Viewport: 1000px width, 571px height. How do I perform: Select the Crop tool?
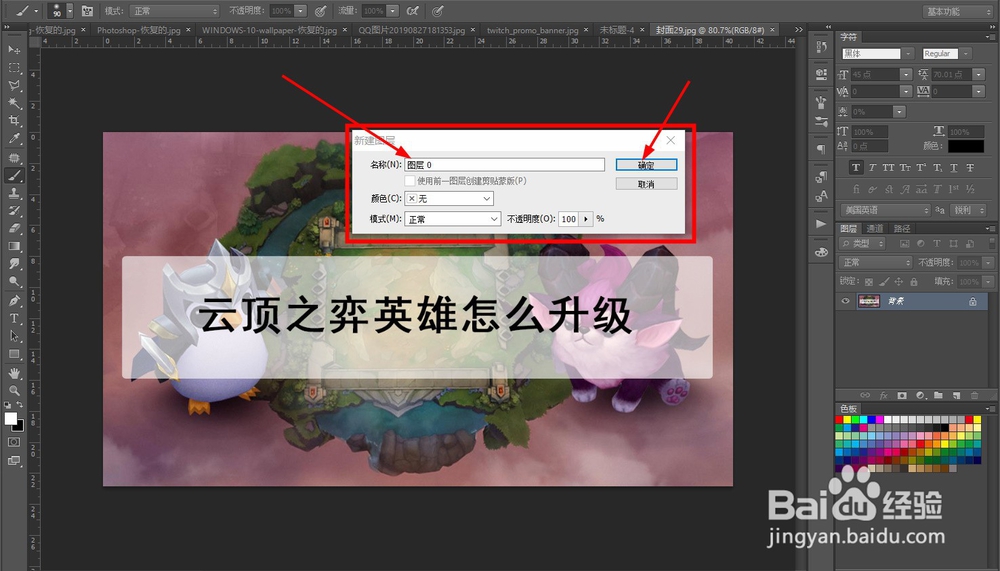point(14,121)
